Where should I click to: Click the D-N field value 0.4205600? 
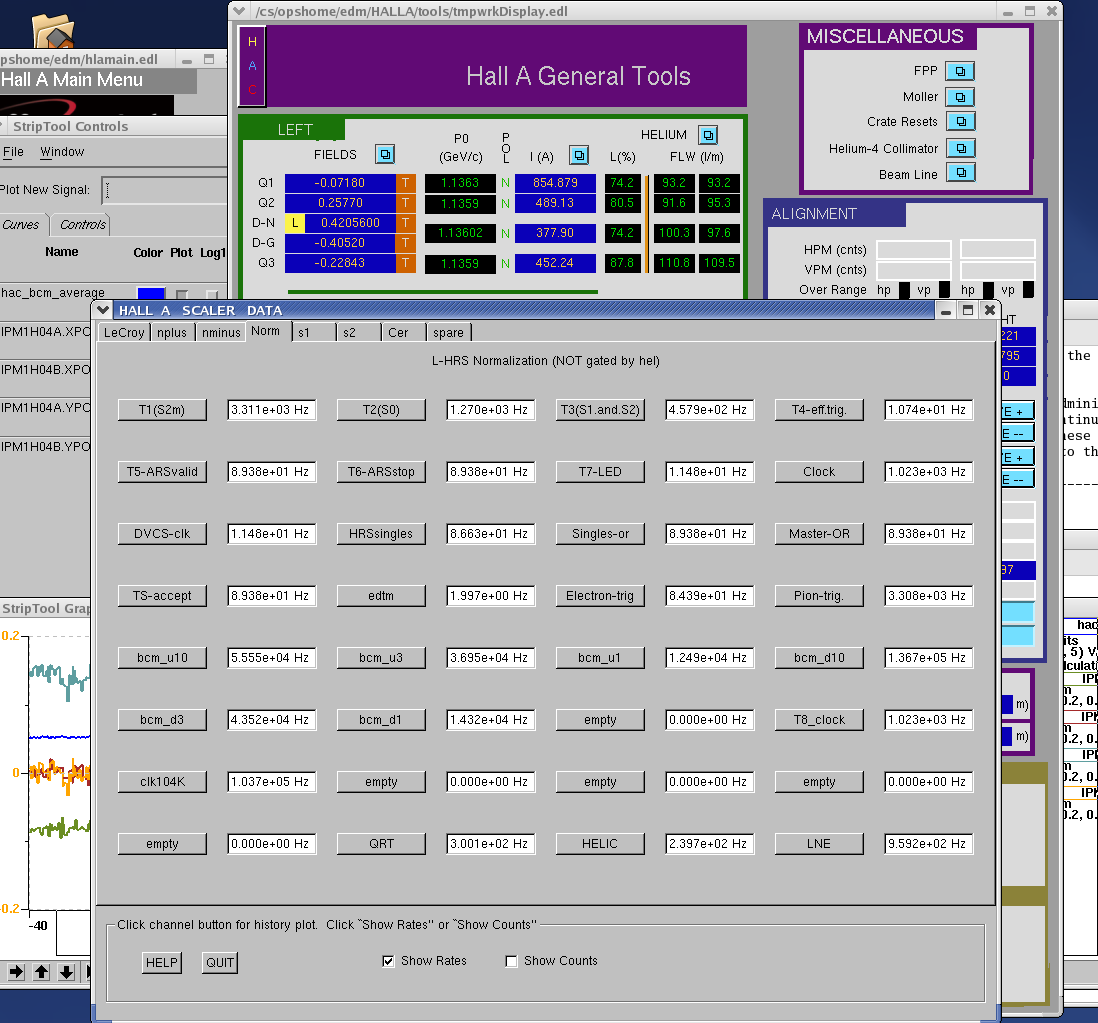350,223
